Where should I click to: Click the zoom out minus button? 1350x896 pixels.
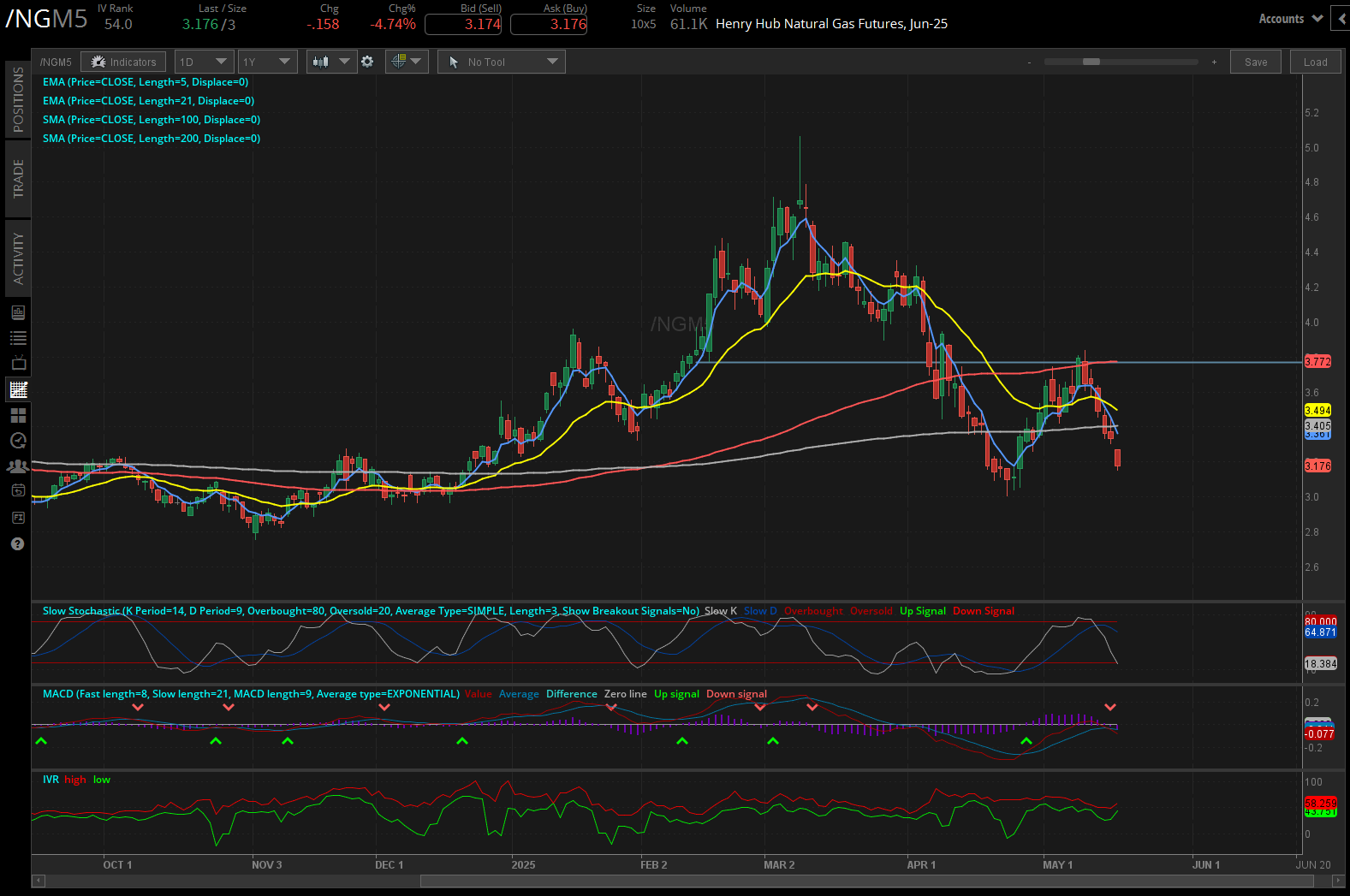pyautogui.click(x=1029, y=62)
